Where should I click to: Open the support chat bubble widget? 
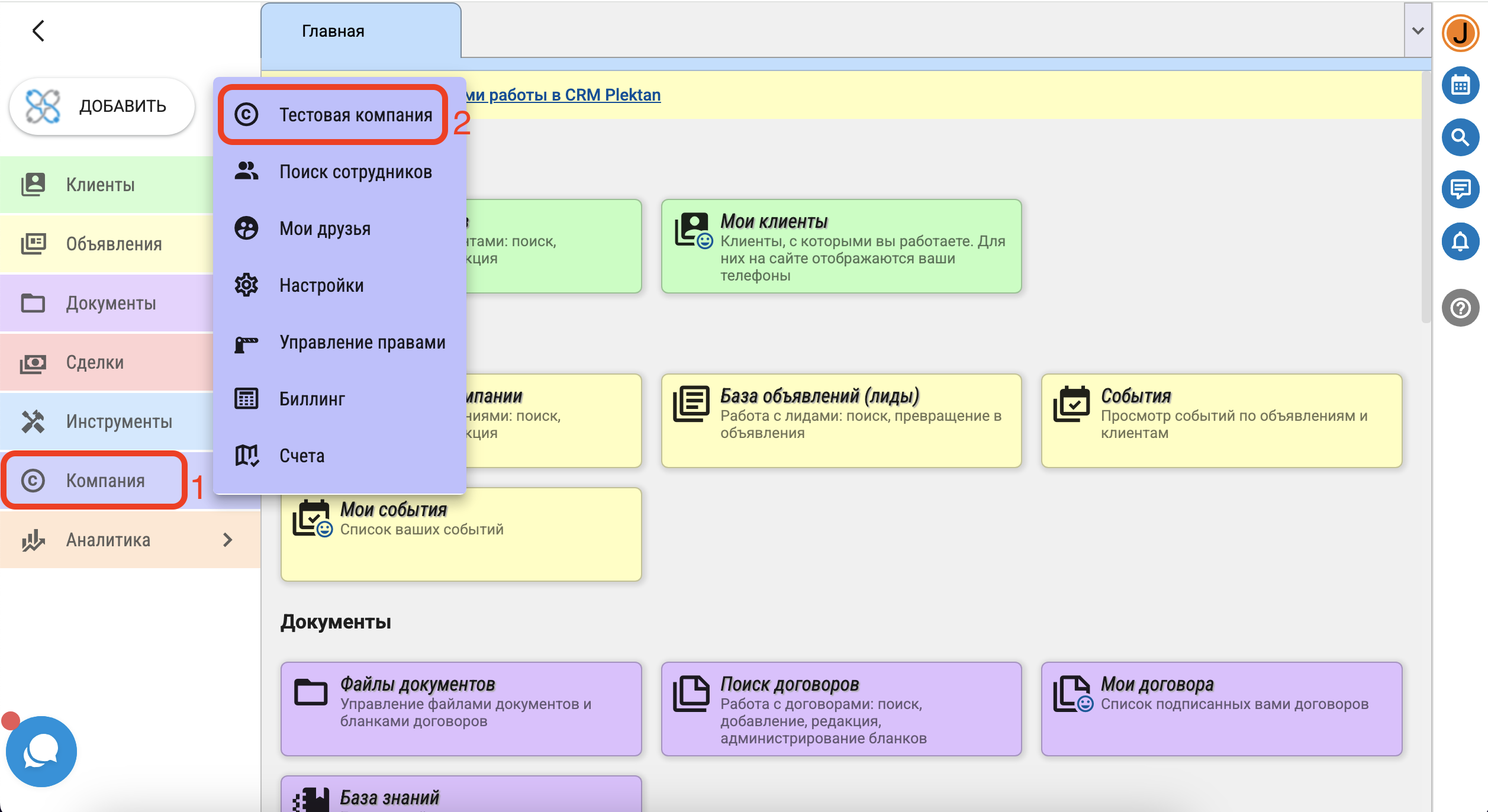coord(41,752)
